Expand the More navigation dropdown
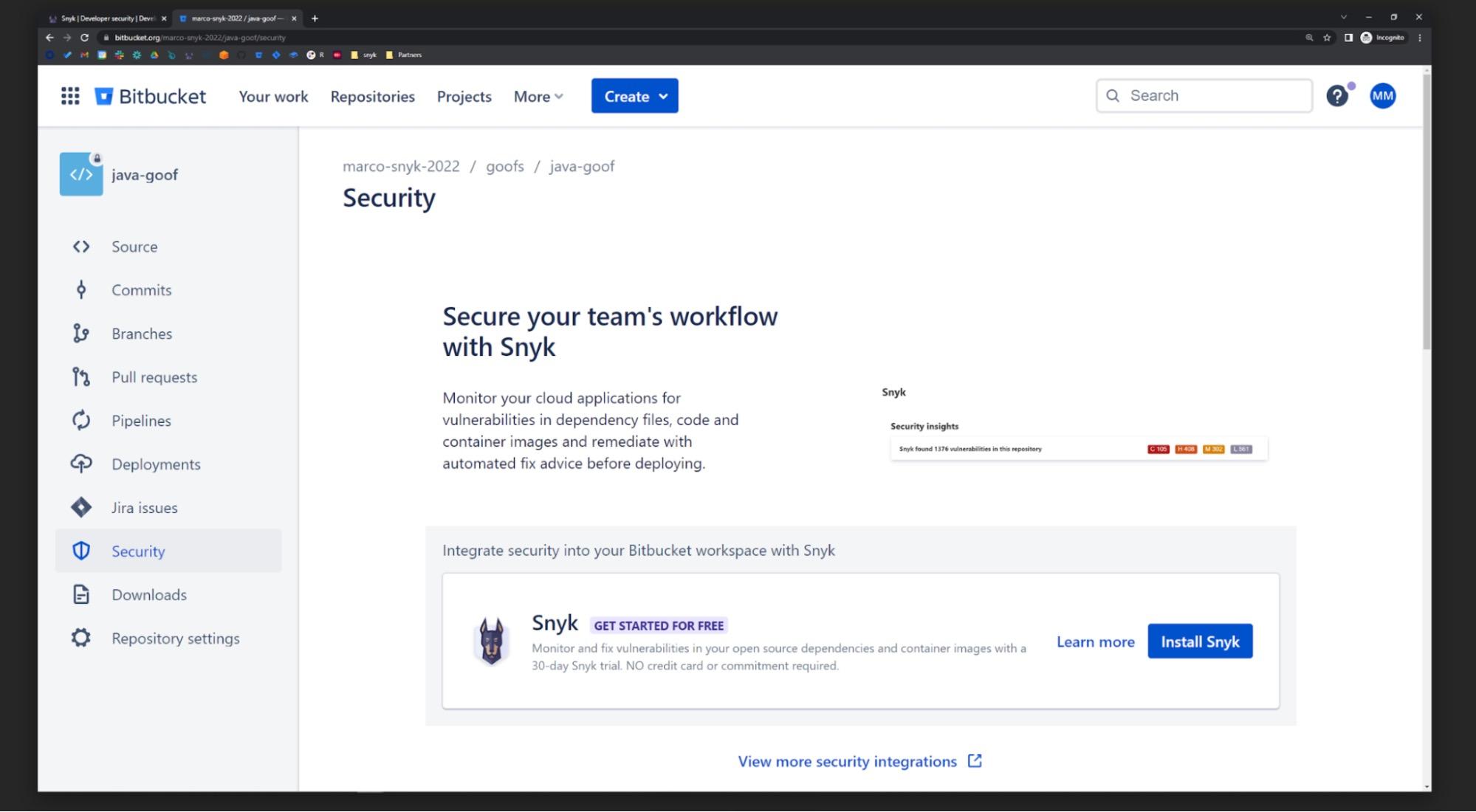The height and width of the screenshot is (812, 1476). 538,96
